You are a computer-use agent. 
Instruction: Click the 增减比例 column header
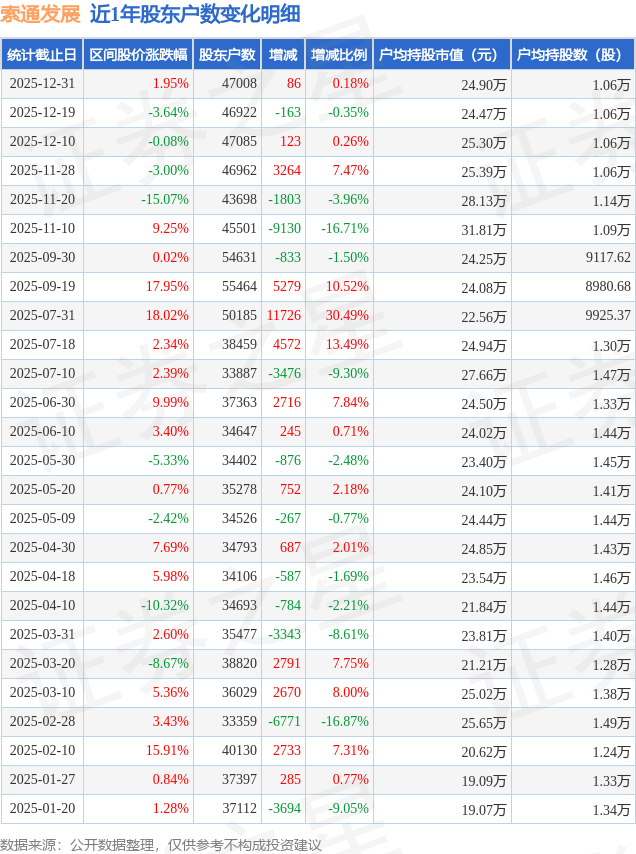coord(339,55)
